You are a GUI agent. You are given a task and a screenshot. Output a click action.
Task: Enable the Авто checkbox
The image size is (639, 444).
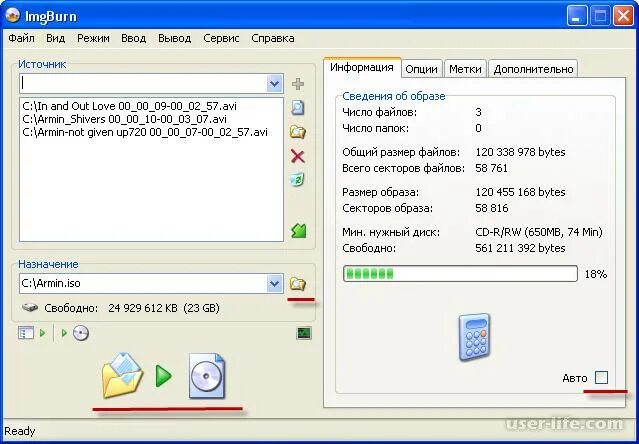point(601,378)
